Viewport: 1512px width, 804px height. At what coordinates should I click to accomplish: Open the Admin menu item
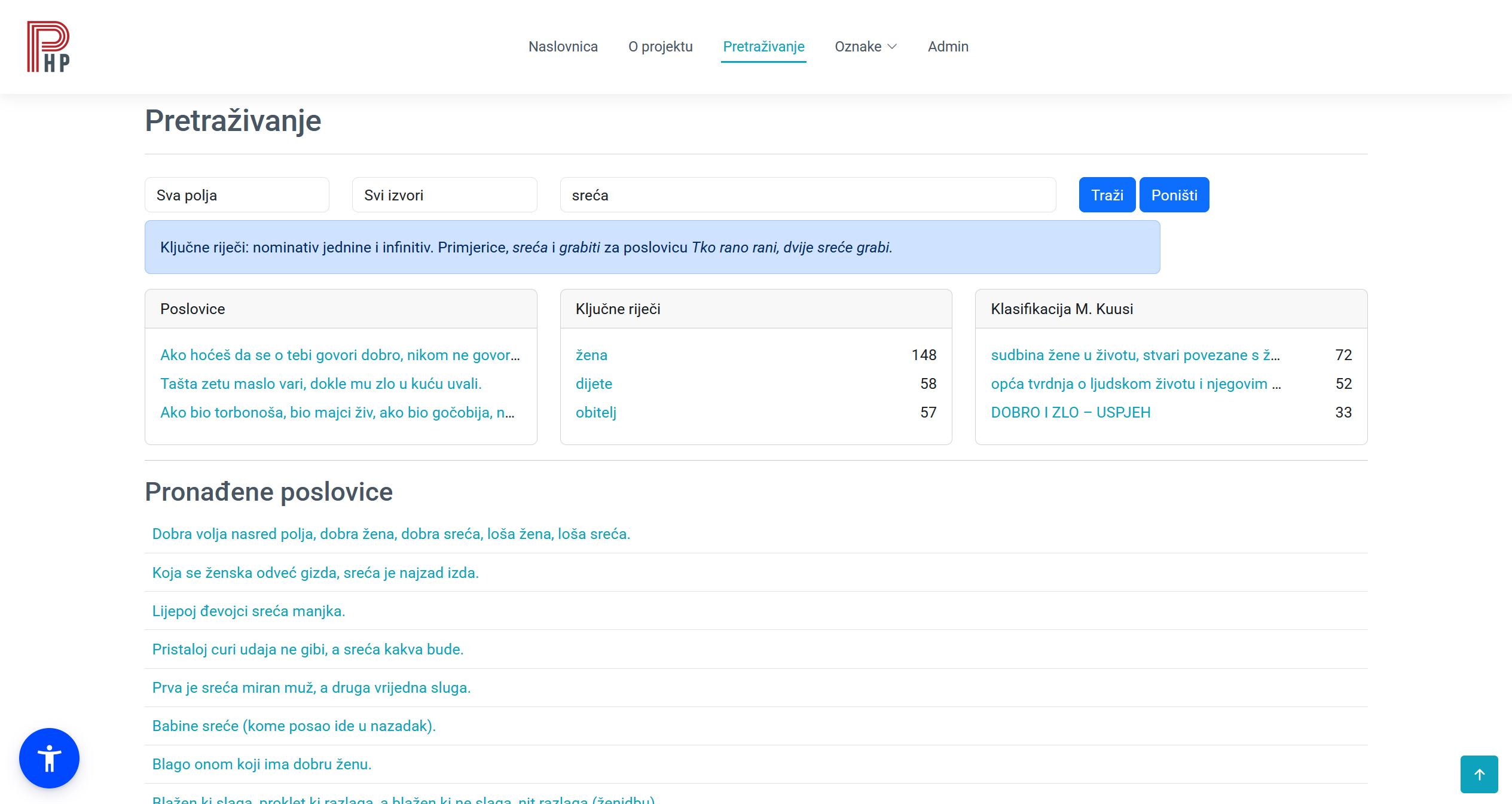click(x=948, y=47)
